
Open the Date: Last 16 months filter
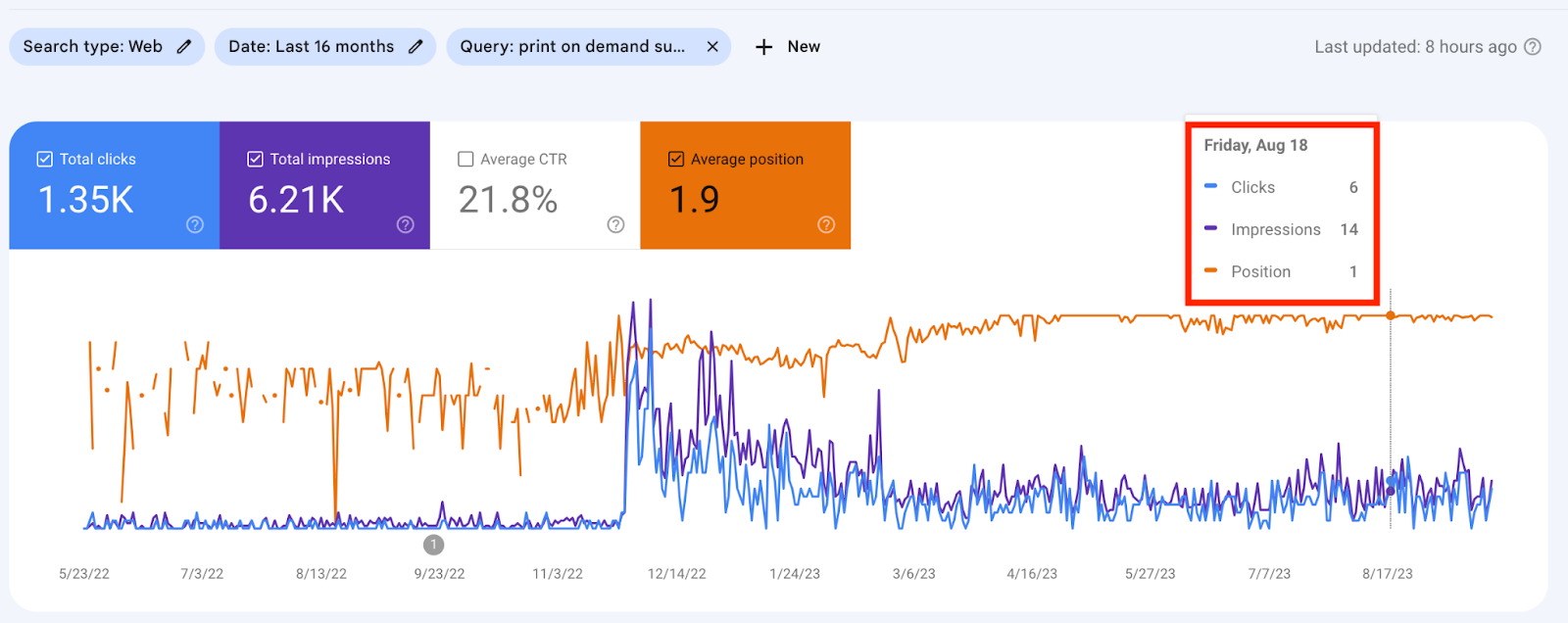311,46
